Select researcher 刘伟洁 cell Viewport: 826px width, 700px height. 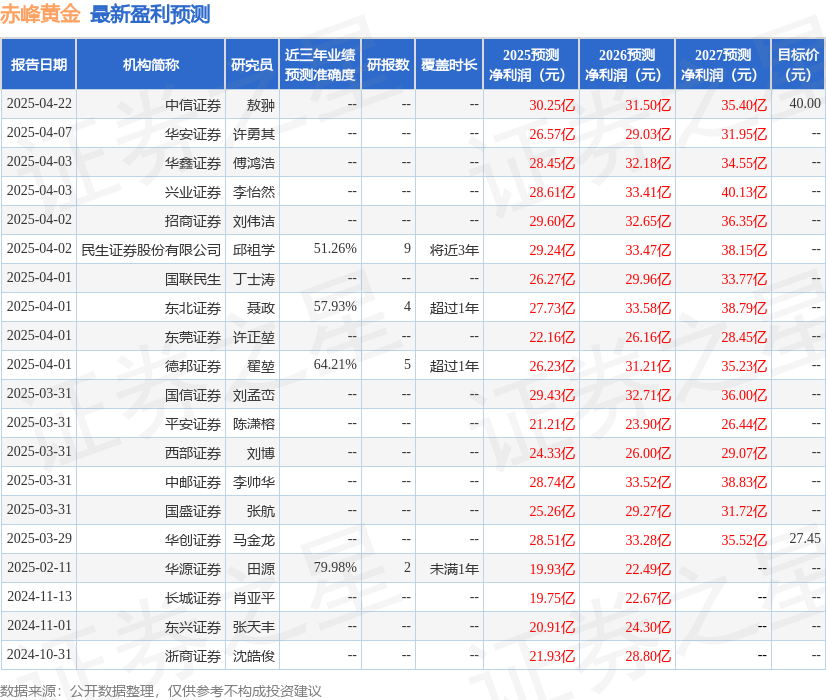pos(254,221)
